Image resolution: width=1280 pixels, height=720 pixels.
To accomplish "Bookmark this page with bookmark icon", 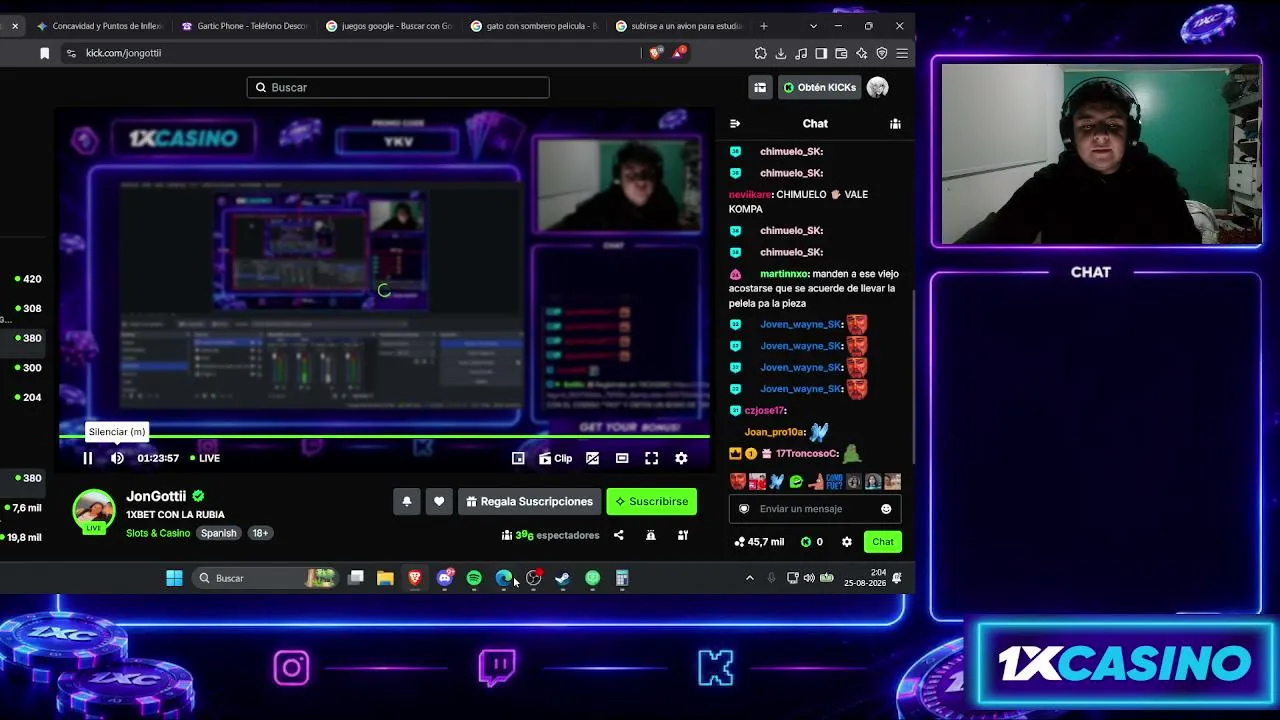I will tap(44, 53).
